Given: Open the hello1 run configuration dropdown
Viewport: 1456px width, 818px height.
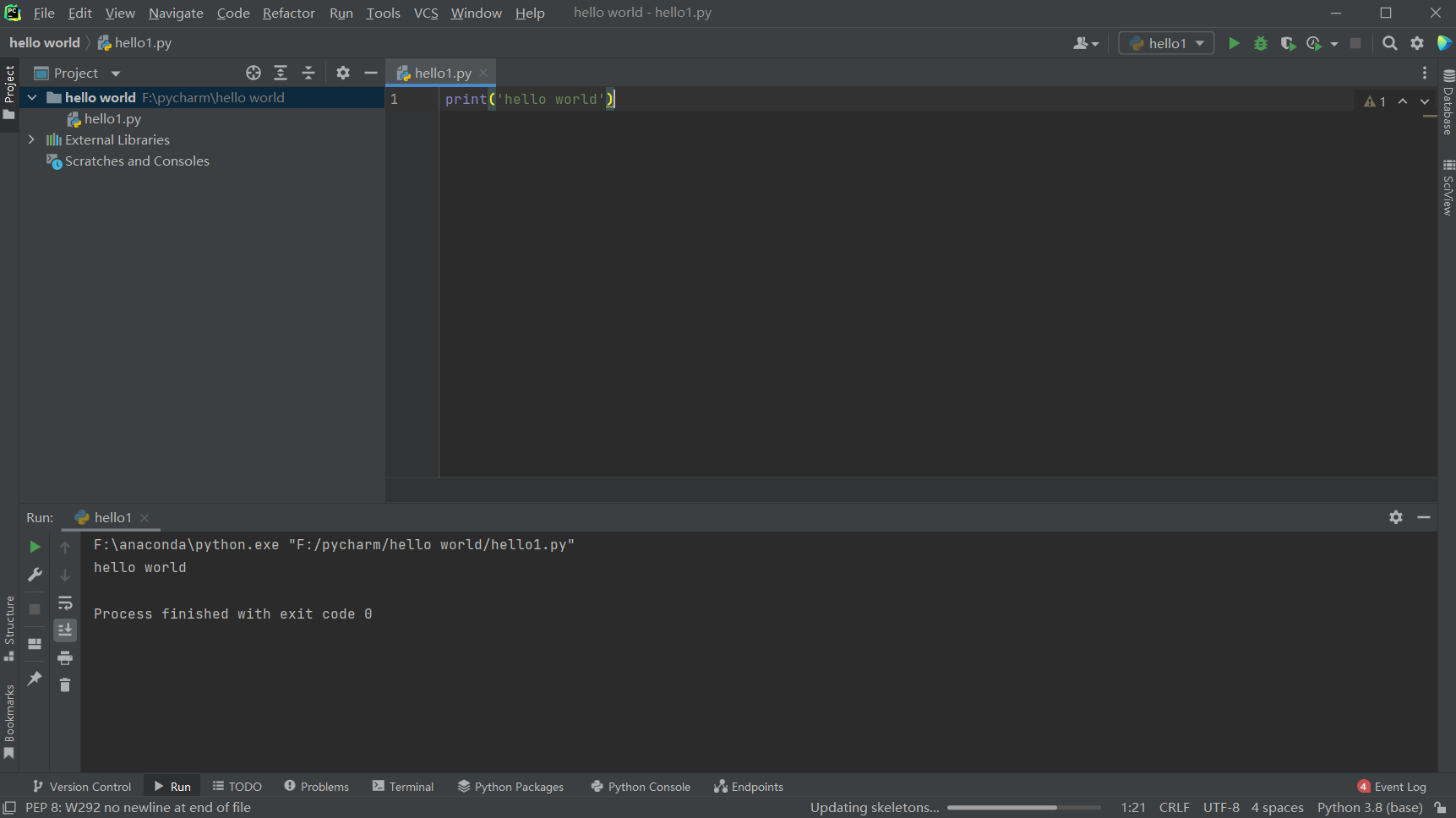Looking at the screenshot, I should [x=1166, y=43].
